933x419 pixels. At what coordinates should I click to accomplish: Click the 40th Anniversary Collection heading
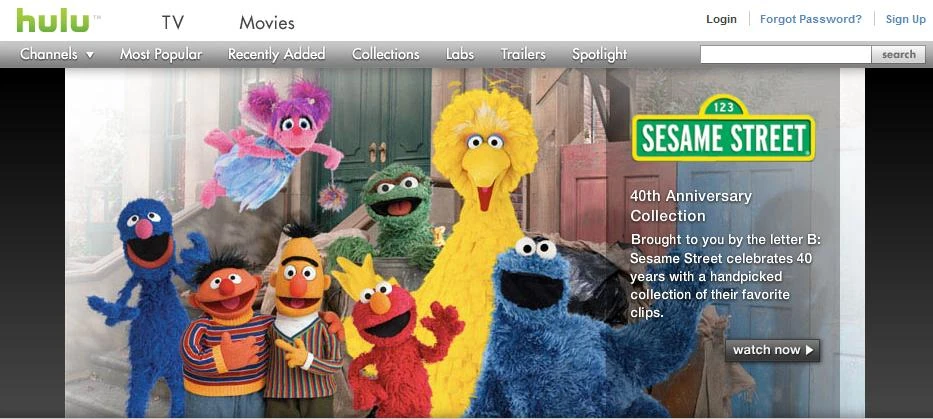[691, 205]
